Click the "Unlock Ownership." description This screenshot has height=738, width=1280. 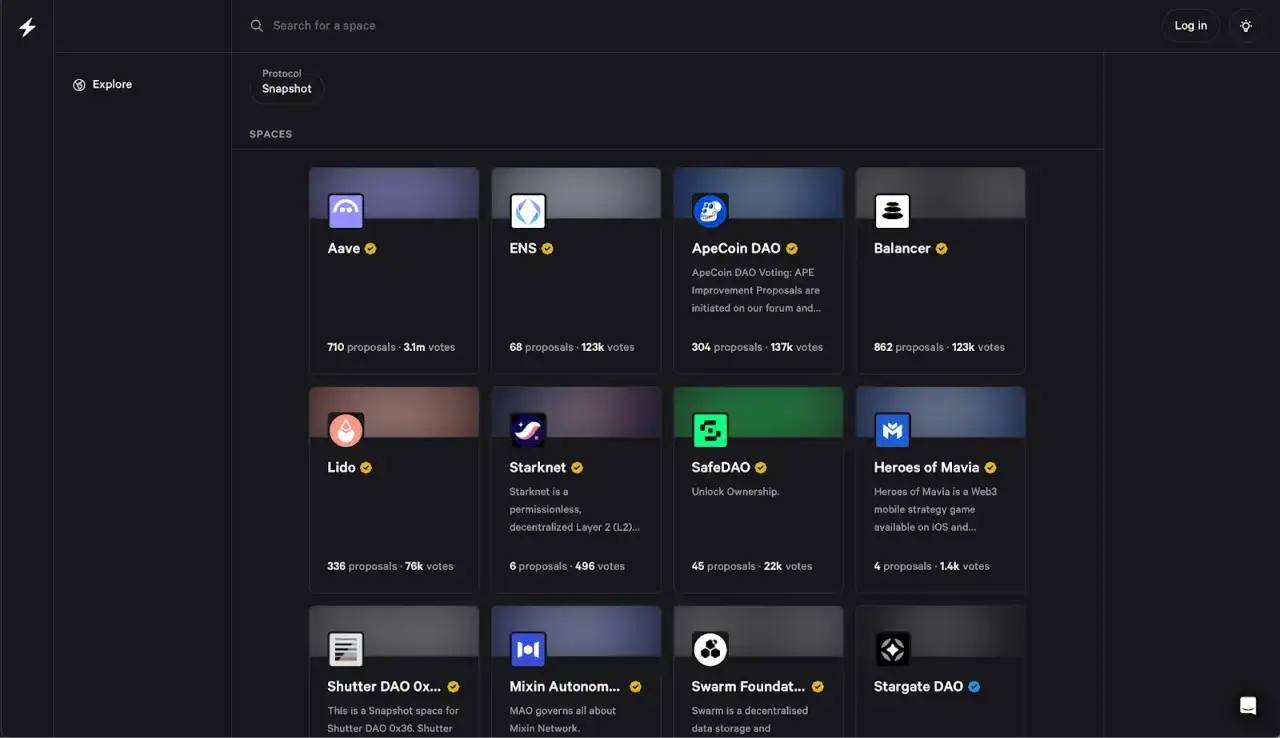click(x=735, y=492)
